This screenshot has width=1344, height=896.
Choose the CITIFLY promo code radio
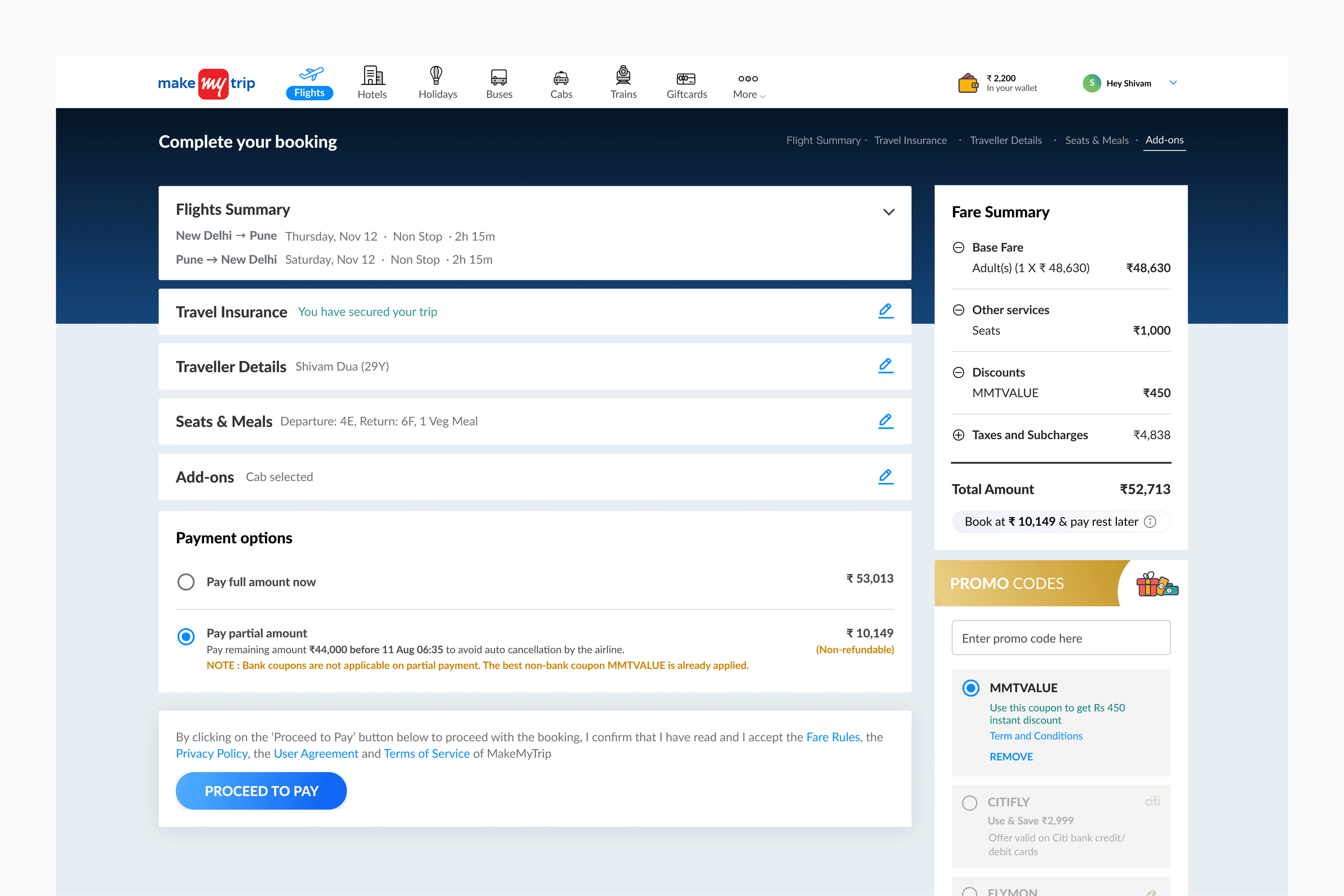(969, 803)
